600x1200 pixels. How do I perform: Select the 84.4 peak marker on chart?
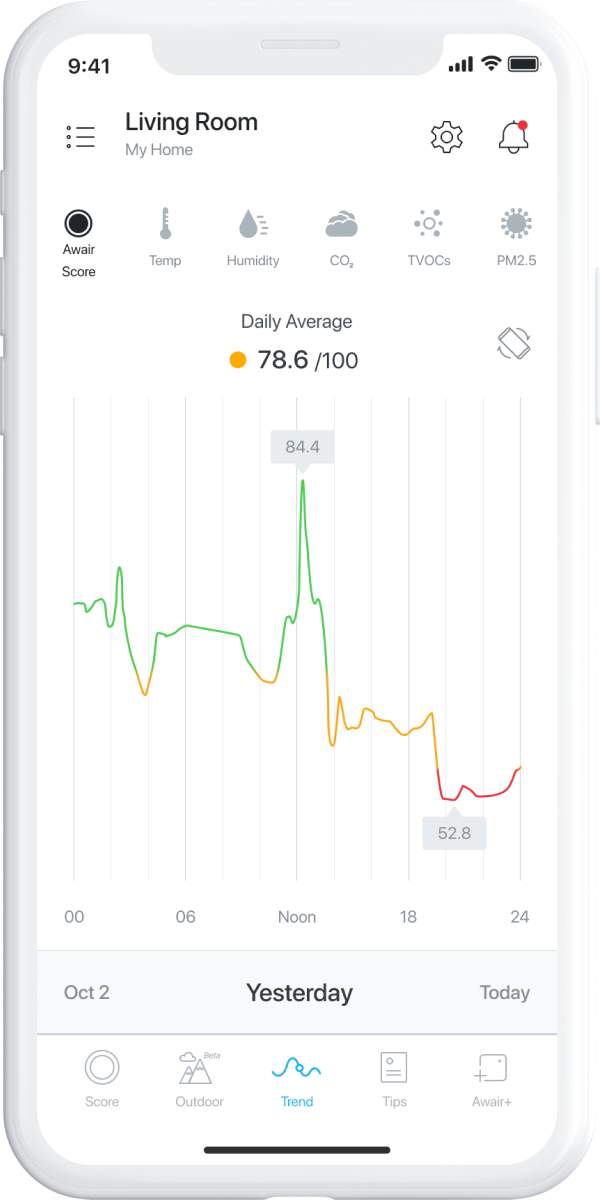[x=303, y=447]
